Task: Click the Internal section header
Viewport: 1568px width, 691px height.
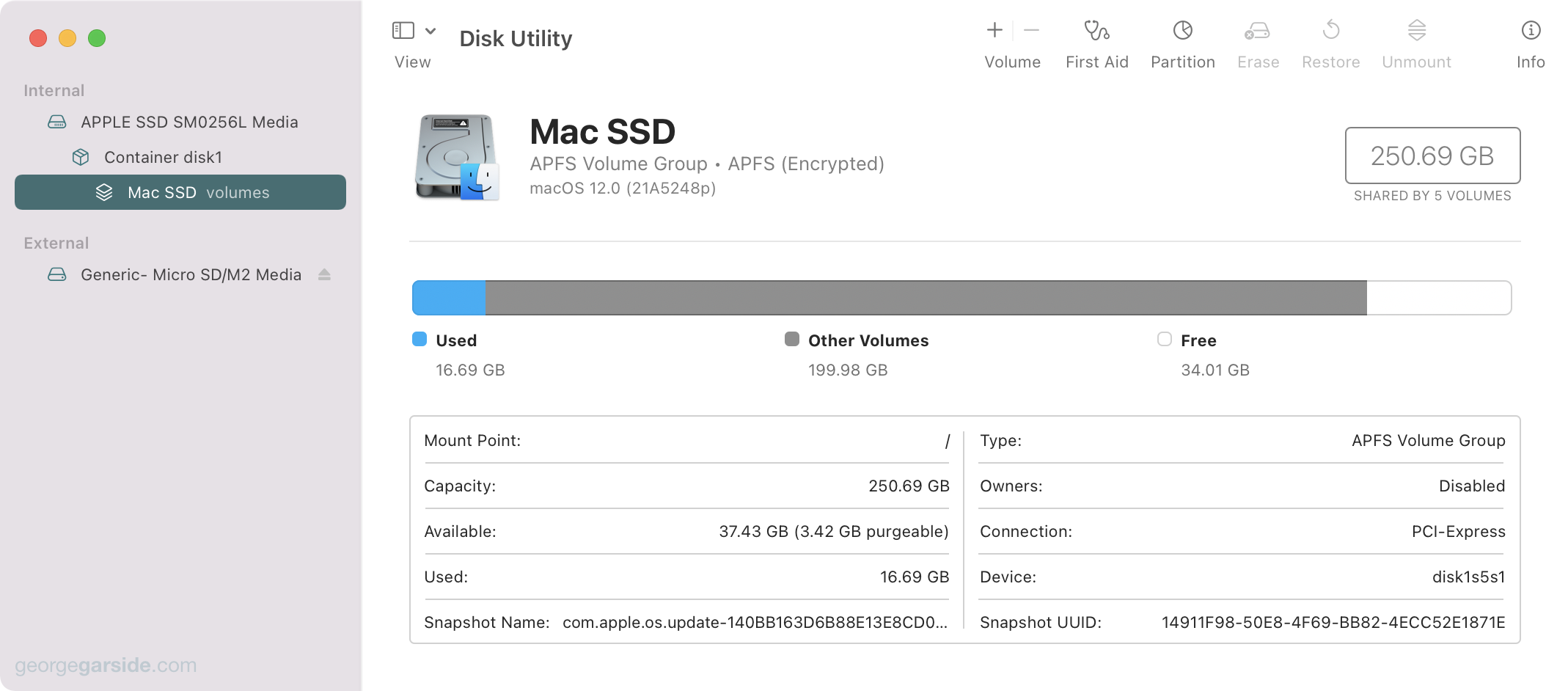Action: tap(54, 90)
